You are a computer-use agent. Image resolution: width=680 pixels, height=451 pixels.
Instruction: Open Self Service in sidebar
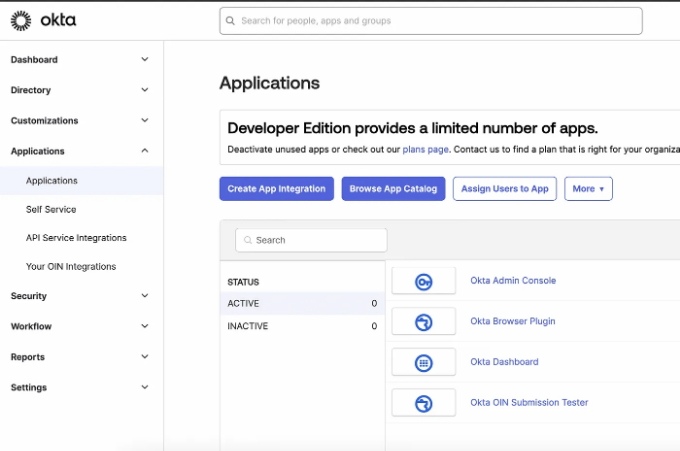51,209
